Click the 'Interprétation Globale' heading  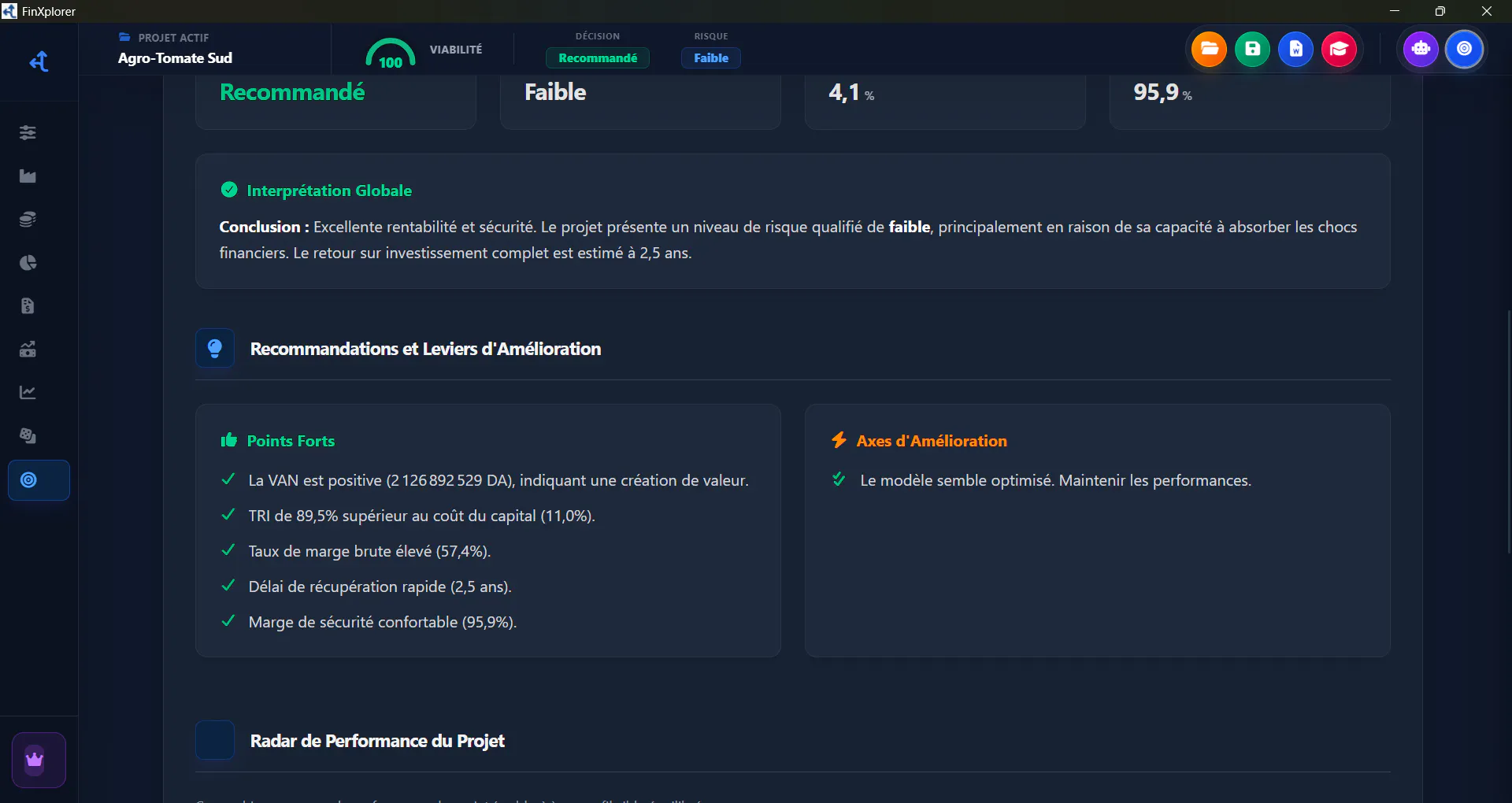pos(329,191)
